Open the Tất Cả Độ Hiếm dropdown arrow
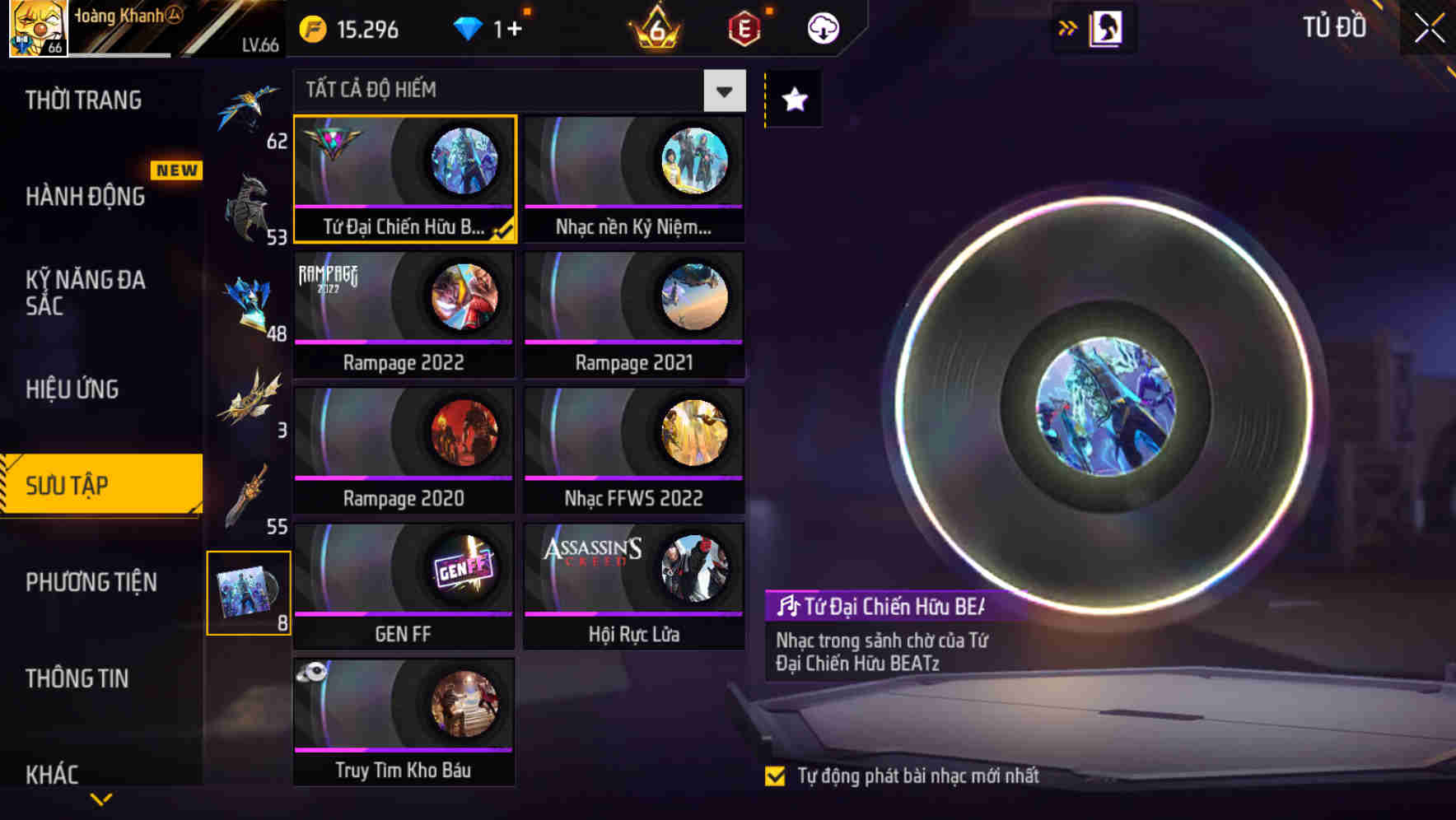Viewport: 1456px width, 820px height. pyautogui.click(x=725, y=91)
